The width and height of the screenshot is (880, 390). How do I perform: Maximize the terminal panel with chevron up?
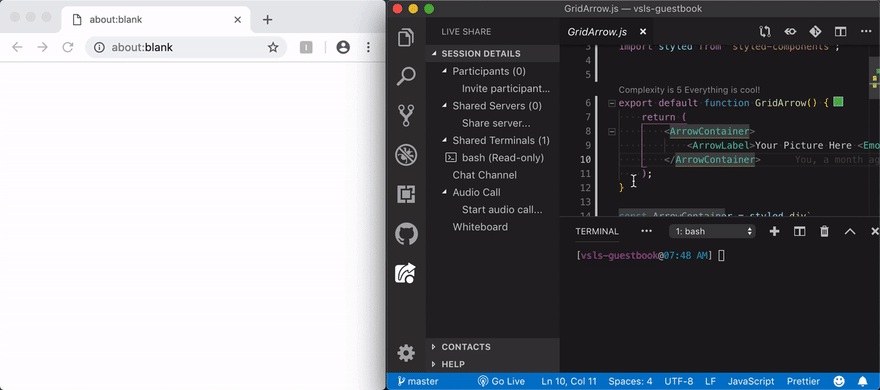pos(850,231)
